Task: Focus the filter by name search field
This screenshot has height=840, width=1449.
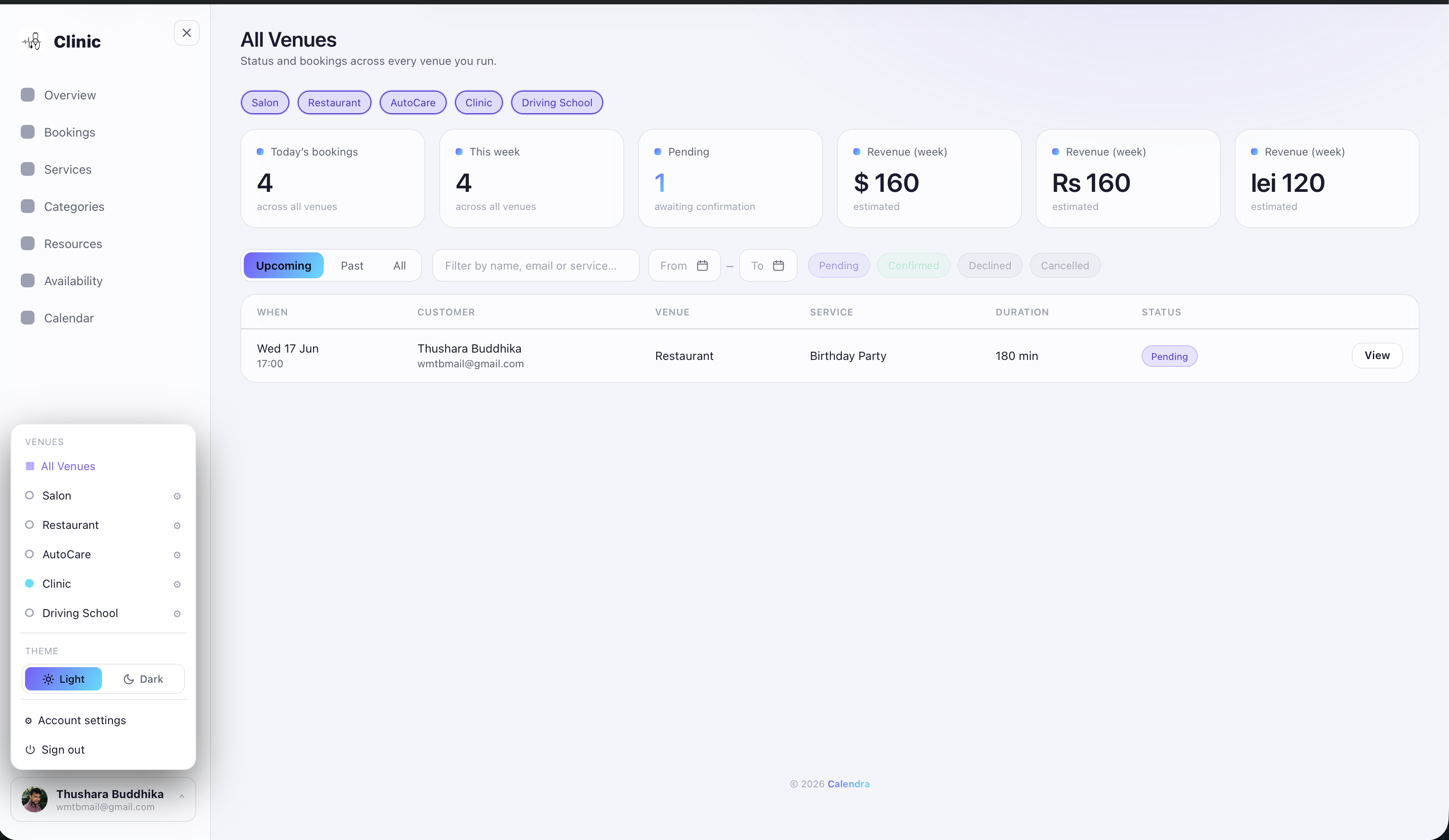Action: pyautogui.click(x=535, y=266)
